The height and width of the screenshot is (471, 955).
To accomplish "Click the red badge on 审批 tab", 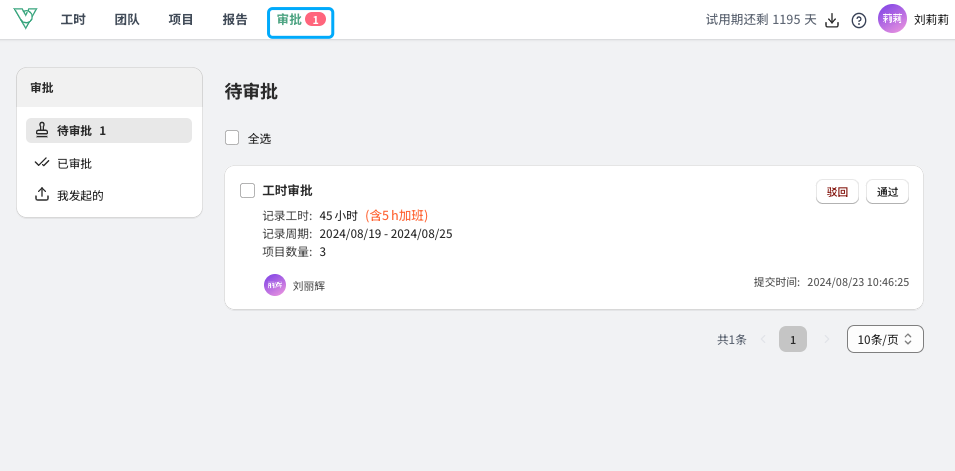I will click(315, 19).
